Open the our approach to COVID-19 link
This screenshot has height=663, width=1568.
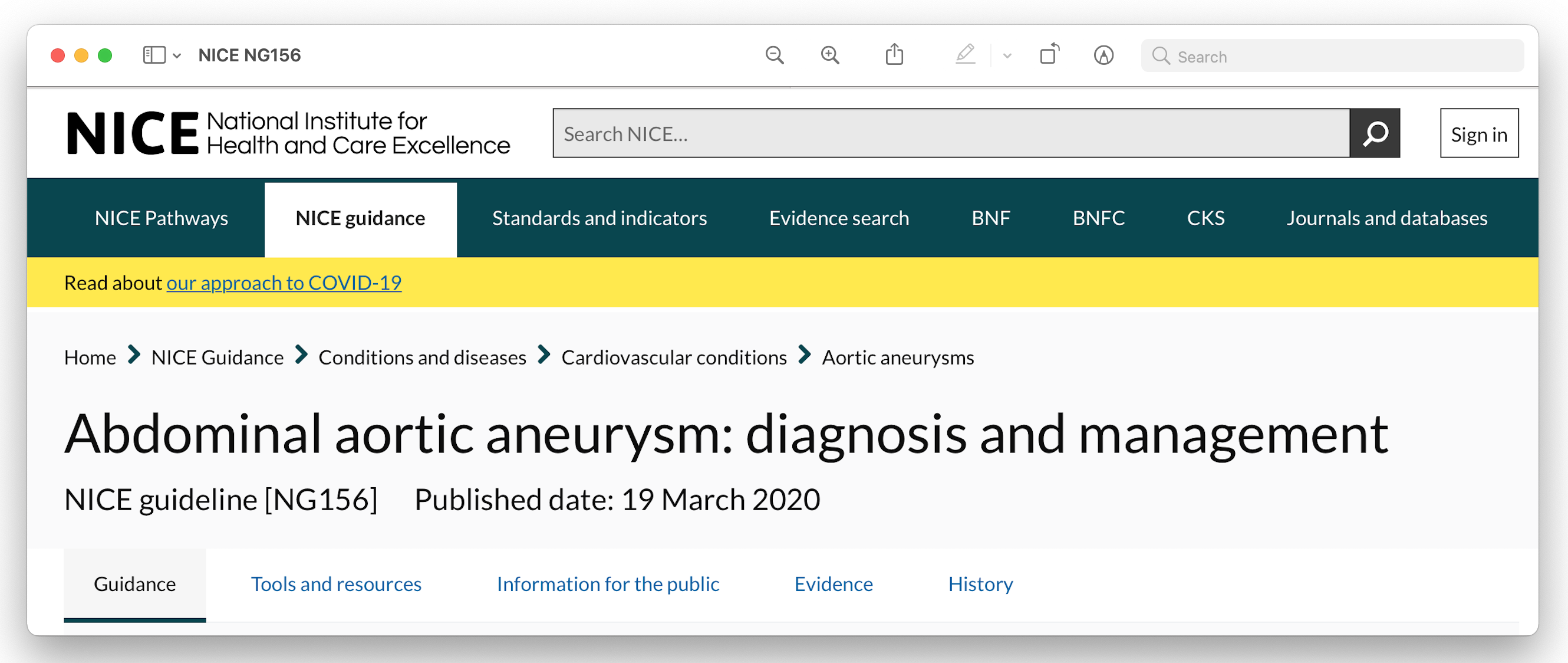click(284, 282)
